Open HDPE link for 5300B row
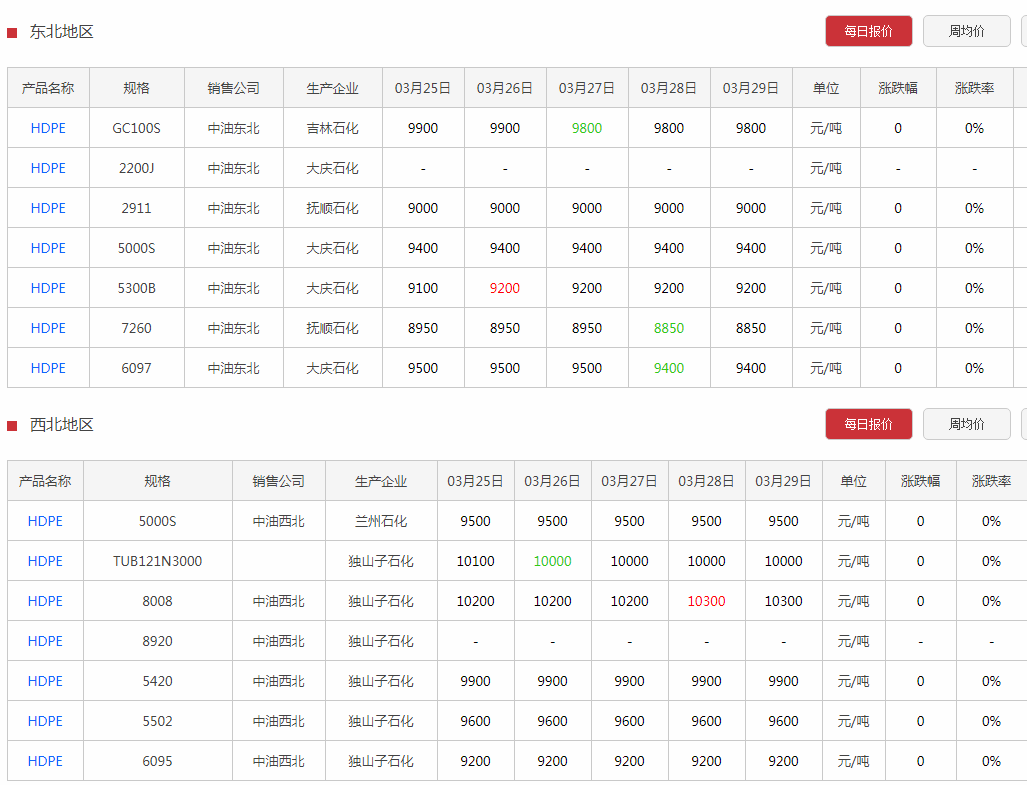 48,288
